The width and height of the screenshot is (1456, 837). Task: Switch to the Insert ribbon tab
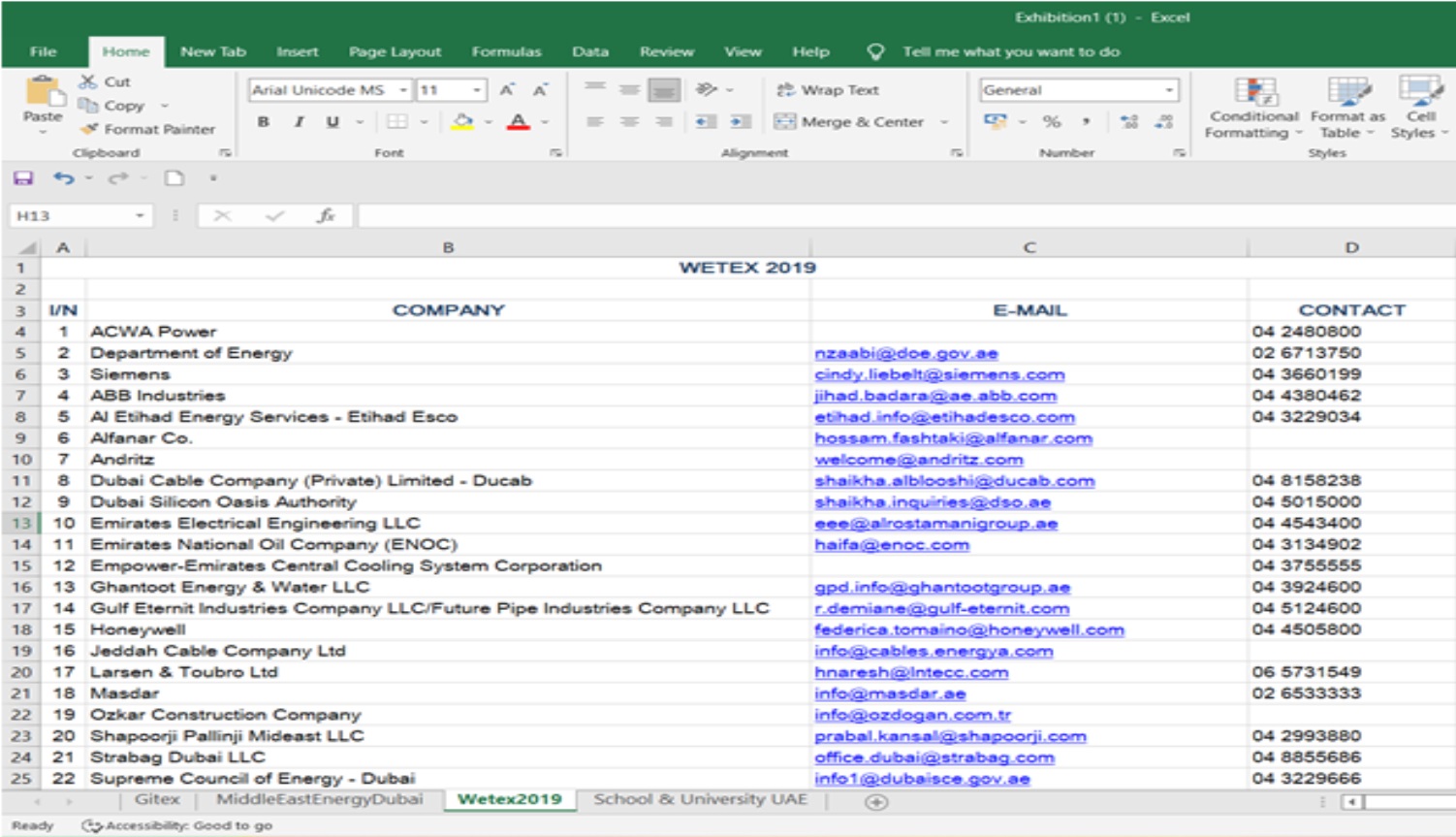297,51
